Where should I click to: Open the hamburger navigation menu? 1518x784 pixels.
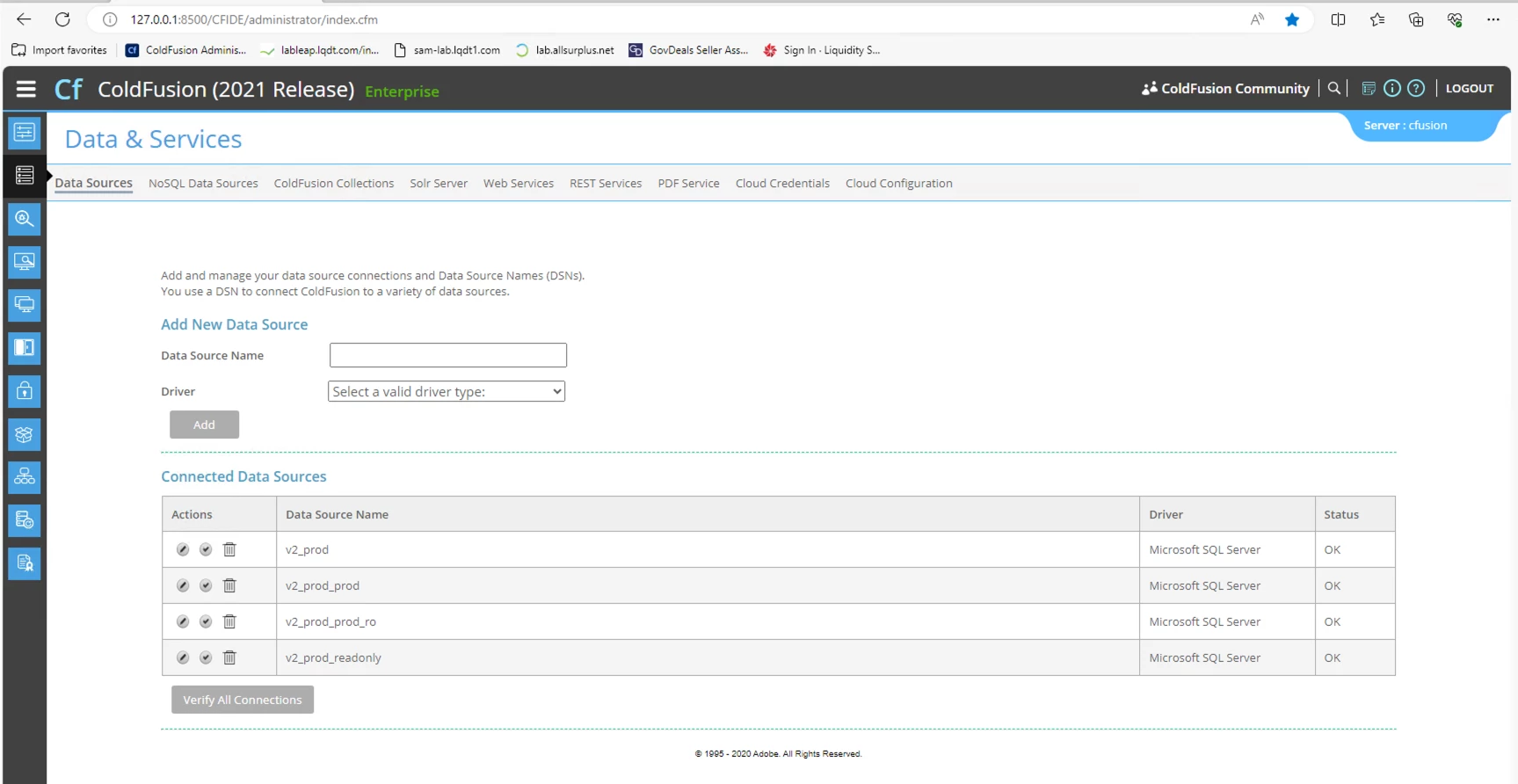pyautogui.click(x=25, y=89)
